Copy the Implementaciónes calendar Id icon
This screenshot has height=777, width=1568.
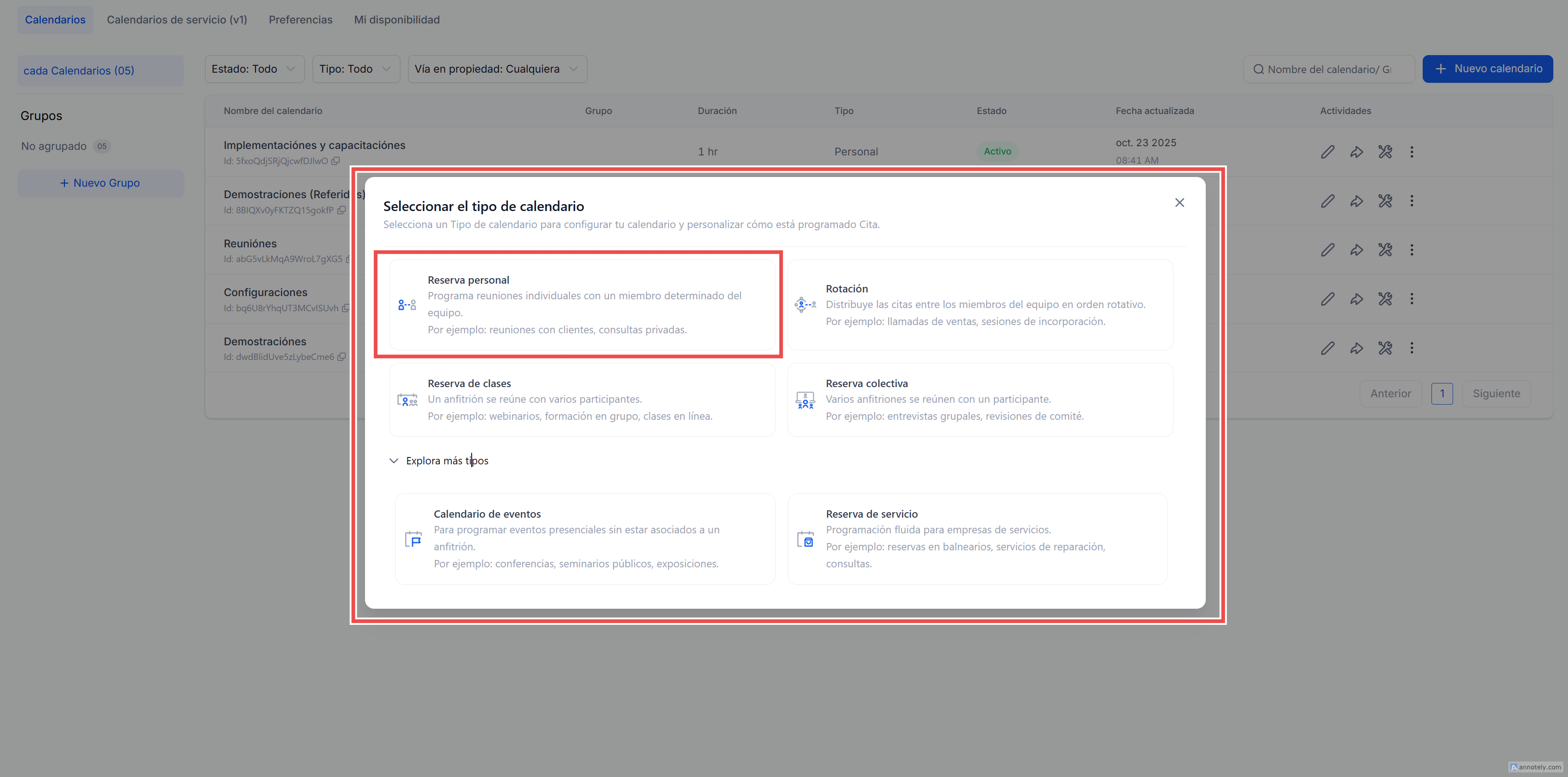click(x=336, y=161)
